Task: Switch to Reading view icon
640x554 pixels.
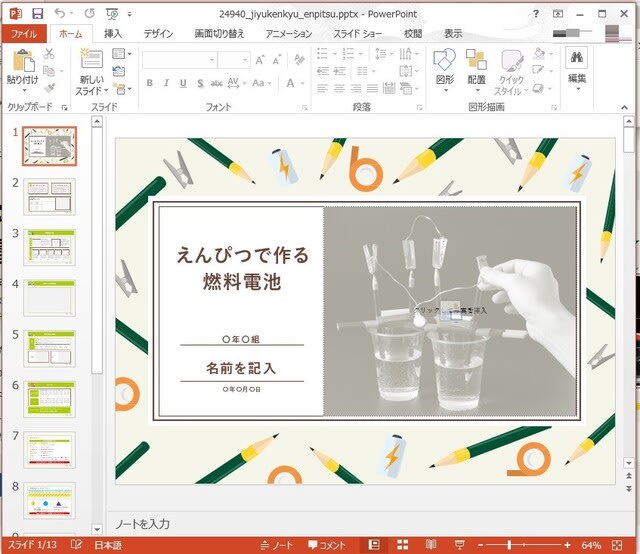Action: [431, 545]
